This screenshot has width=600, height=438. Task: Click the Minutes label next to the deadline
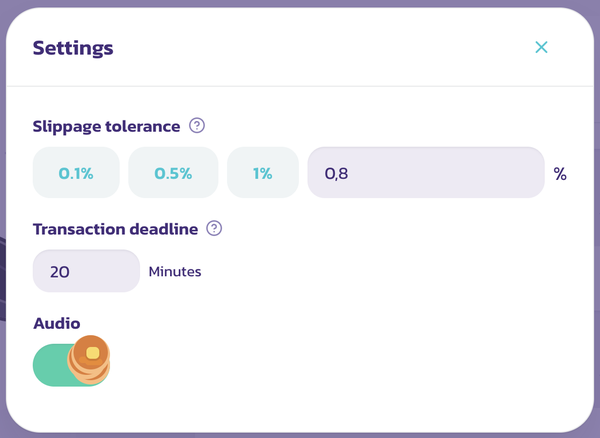(175, 272)
